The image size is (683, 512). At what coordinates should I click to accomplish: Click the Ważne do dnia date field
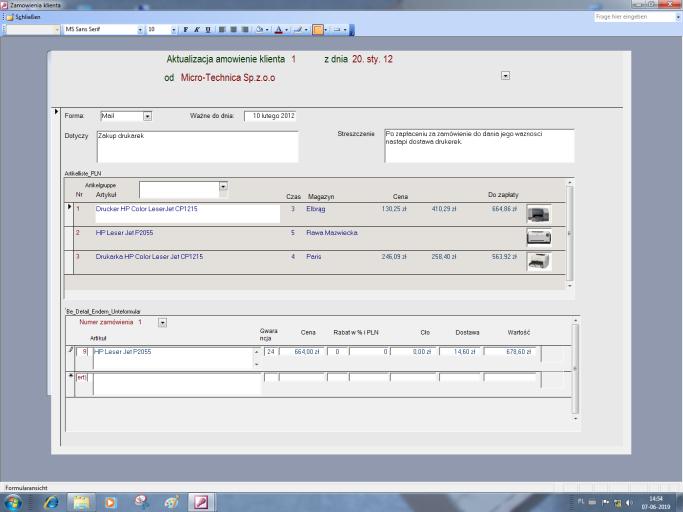270,116
